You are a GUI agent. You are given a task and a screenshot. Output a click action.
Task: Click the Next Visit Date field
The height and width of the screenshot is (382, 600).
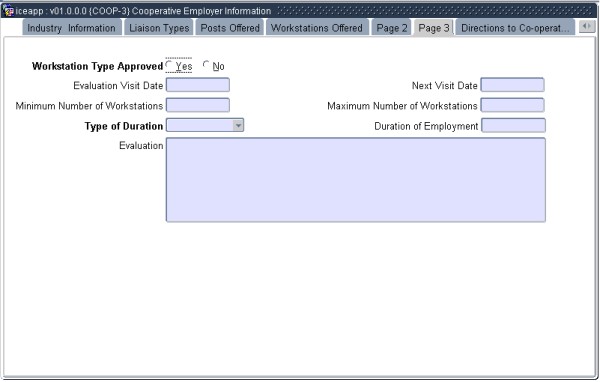click(x=512, y=85)
